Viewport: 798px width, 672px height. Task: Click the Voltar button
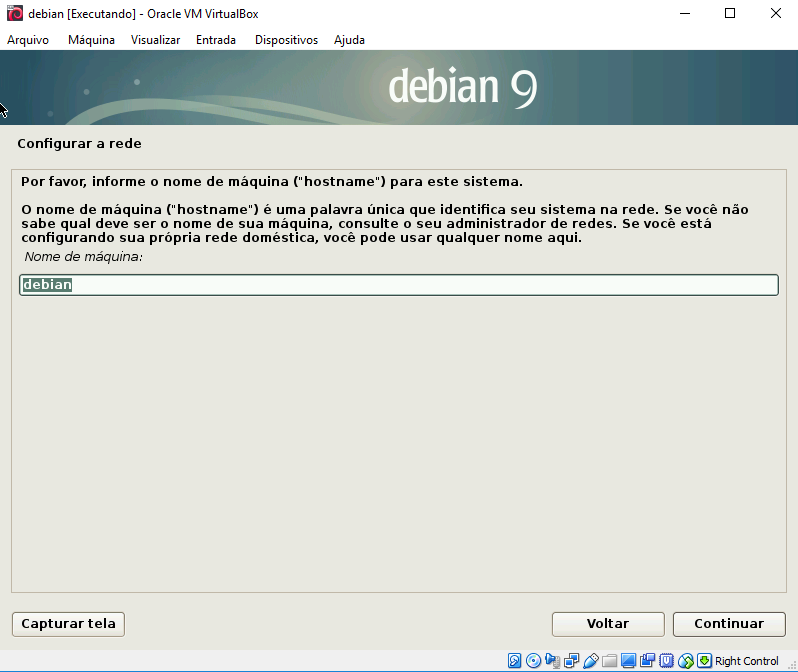[x=608, y=624]
